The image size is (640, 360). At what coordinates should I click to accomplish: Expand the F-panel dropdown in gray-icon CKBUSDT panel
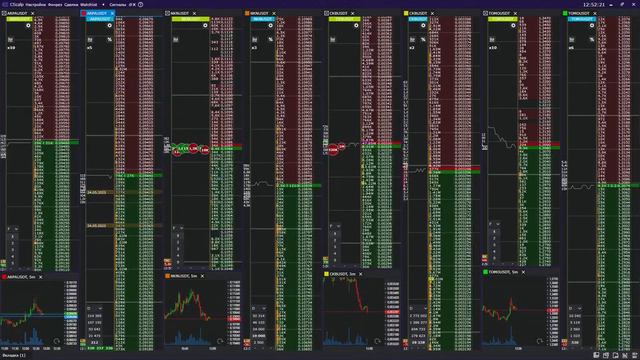(338, 226)
